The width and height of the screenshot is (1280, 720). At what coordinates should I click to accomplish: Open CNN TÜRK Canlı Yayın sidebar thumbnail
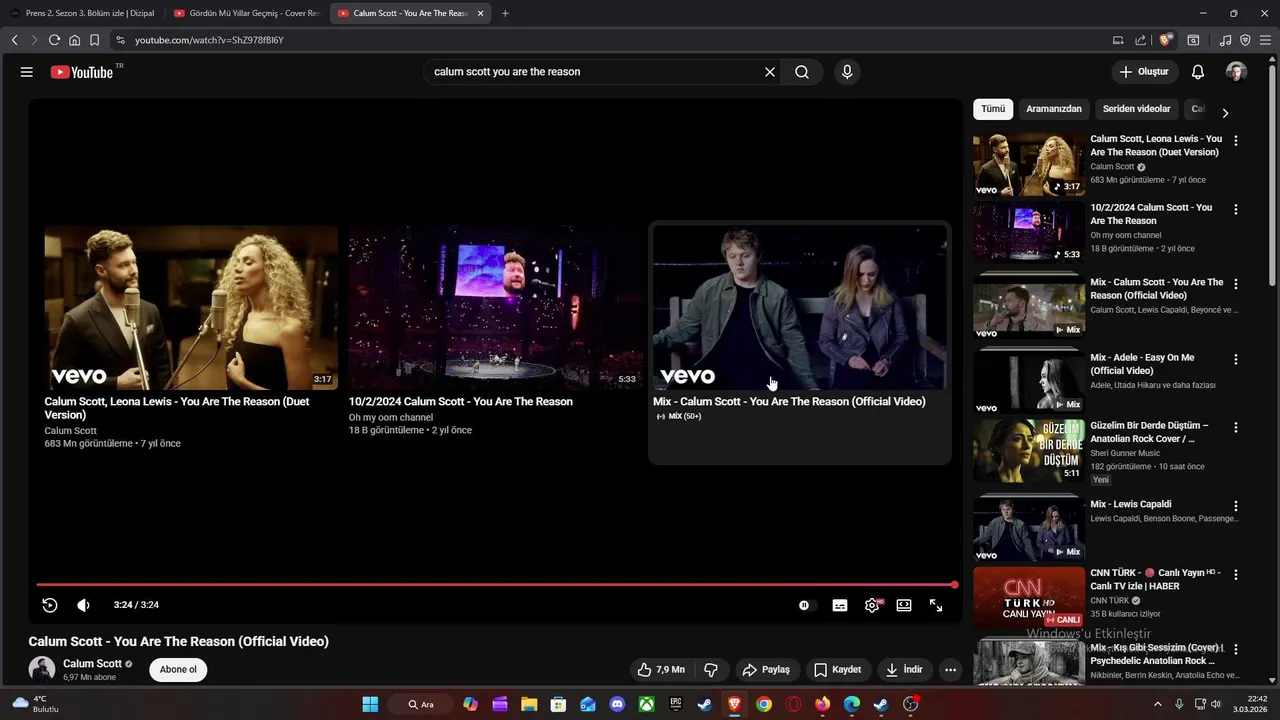pos(1029,598)
